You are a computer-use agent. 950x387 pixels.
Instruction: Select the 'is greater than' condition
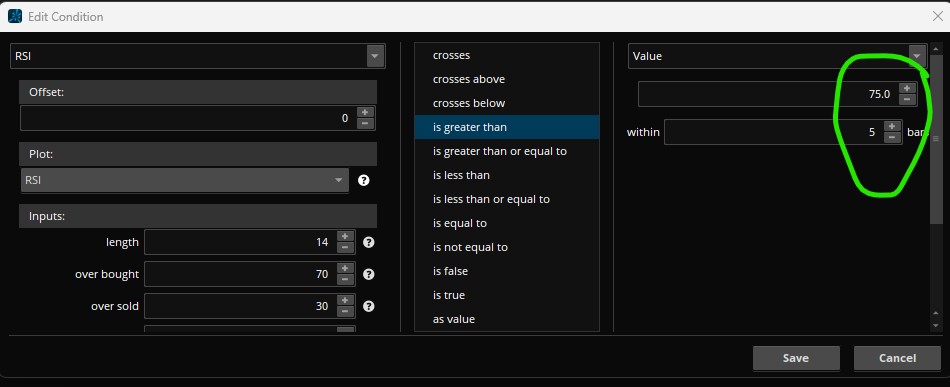pyautogui.click(x=507, y=127)
